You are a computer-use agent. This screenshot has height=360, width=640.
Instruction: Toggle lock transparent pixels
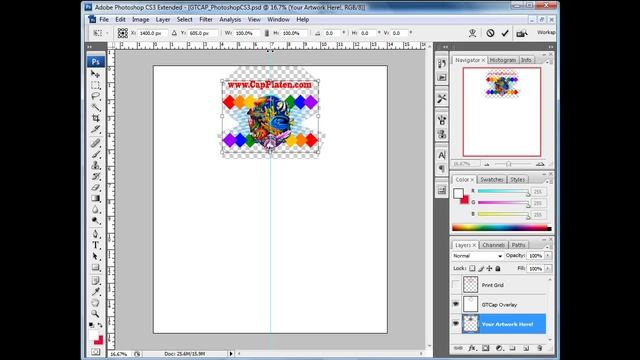(x=472, y=269)
